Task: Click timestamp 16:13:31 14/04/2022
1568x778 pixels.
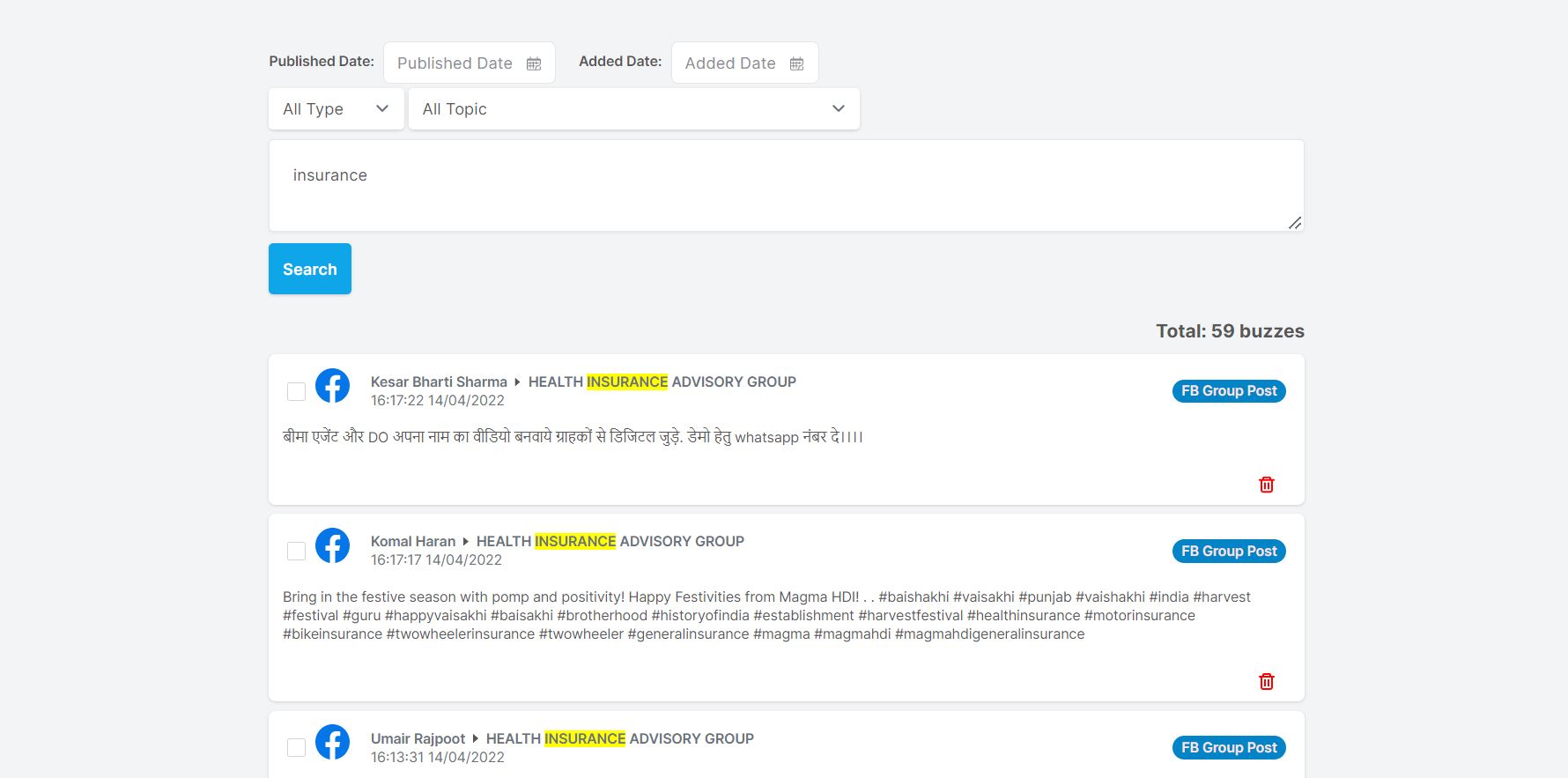Action: [438, 757]
